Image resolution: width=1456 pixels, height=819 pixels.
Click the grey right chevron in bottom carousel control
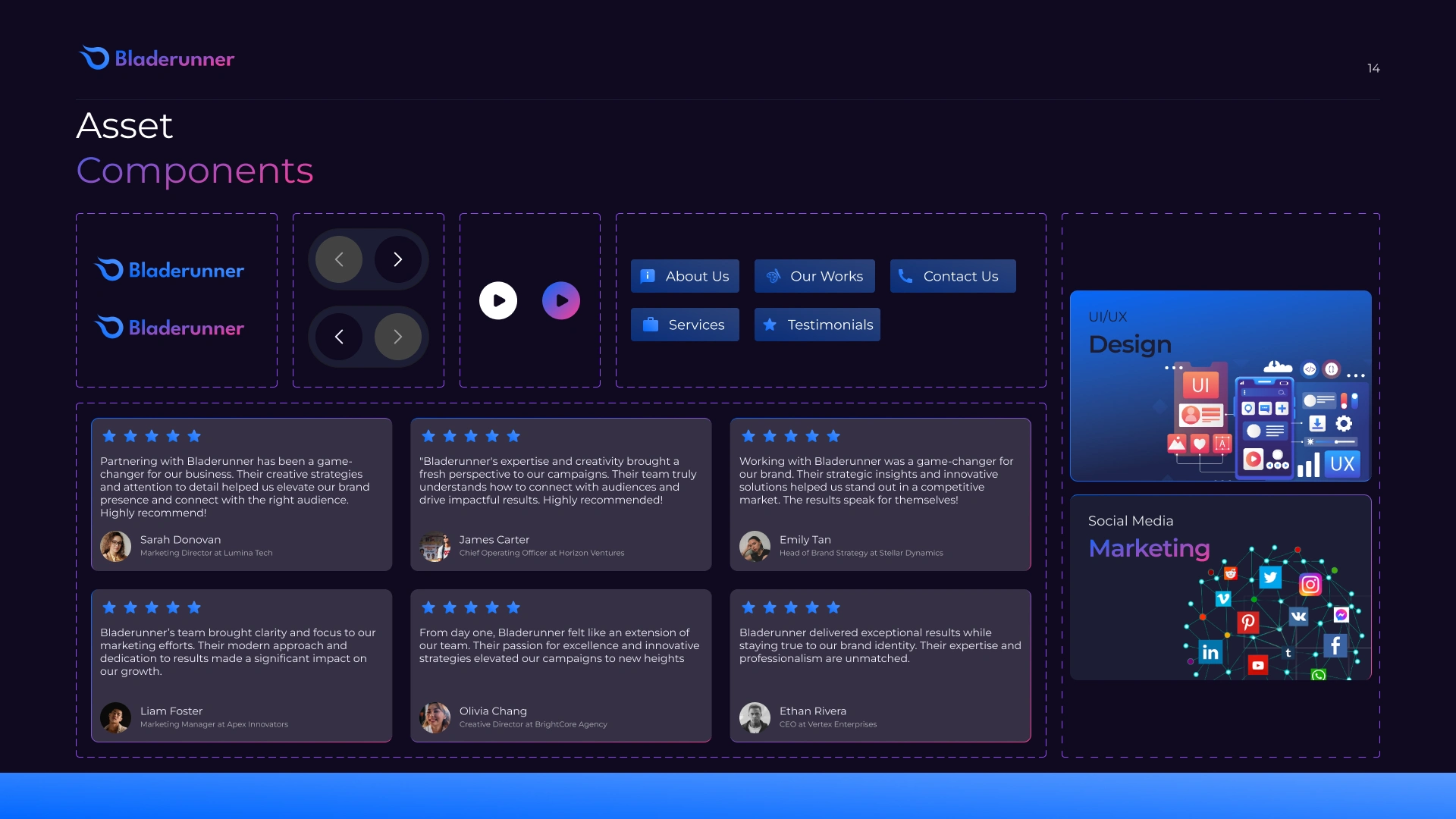tap(397, 337)
